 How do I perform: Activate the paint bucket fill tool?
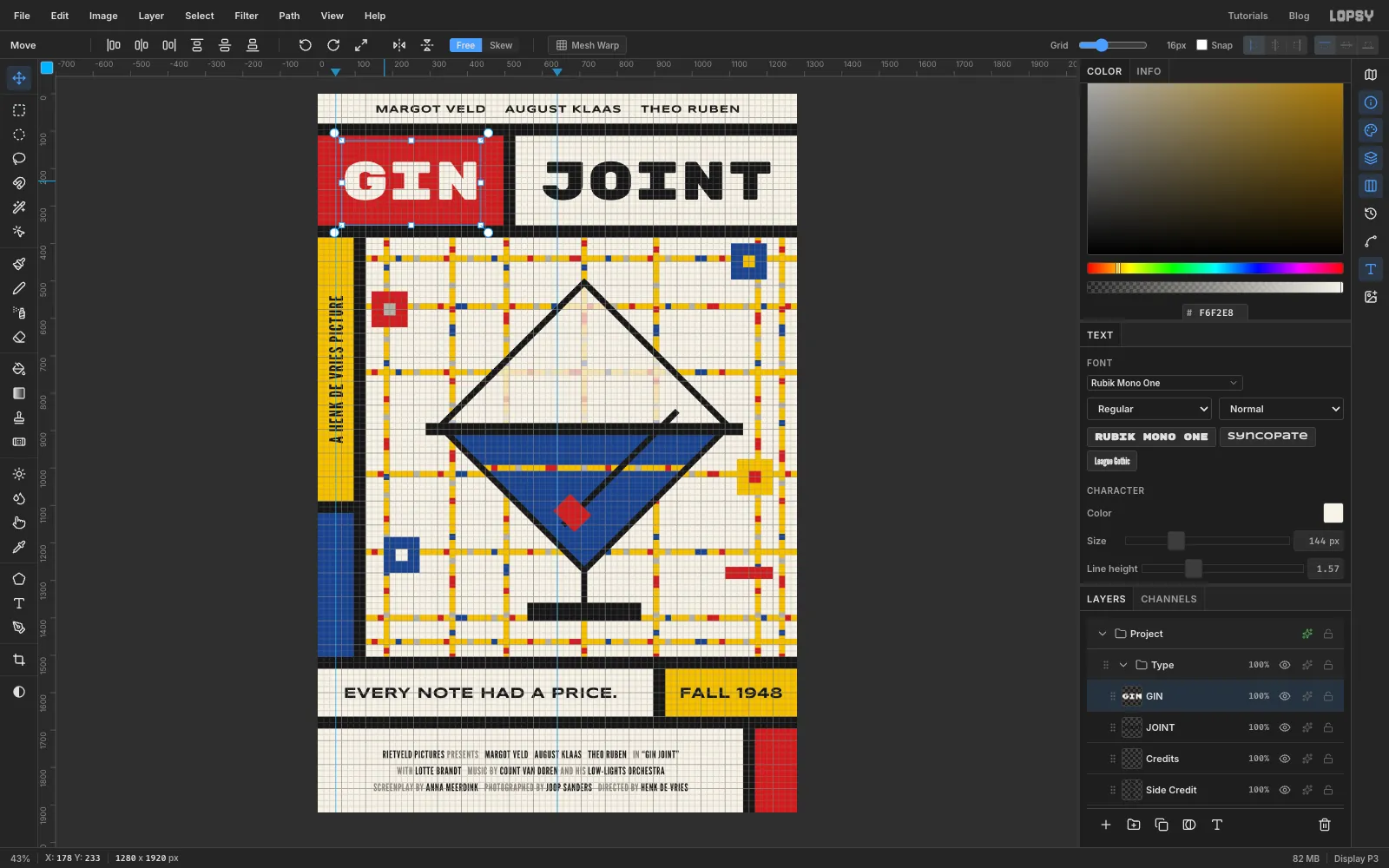coord(19,369)
